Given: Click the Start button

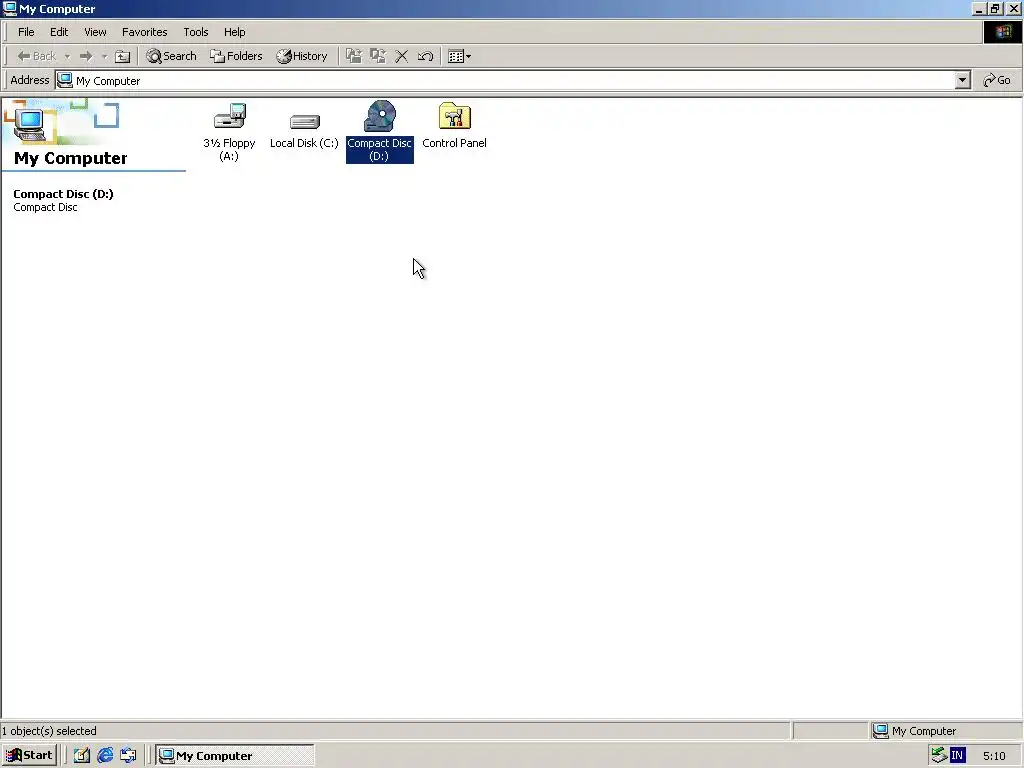Looking at the screenshot, I should pos(29,755).
